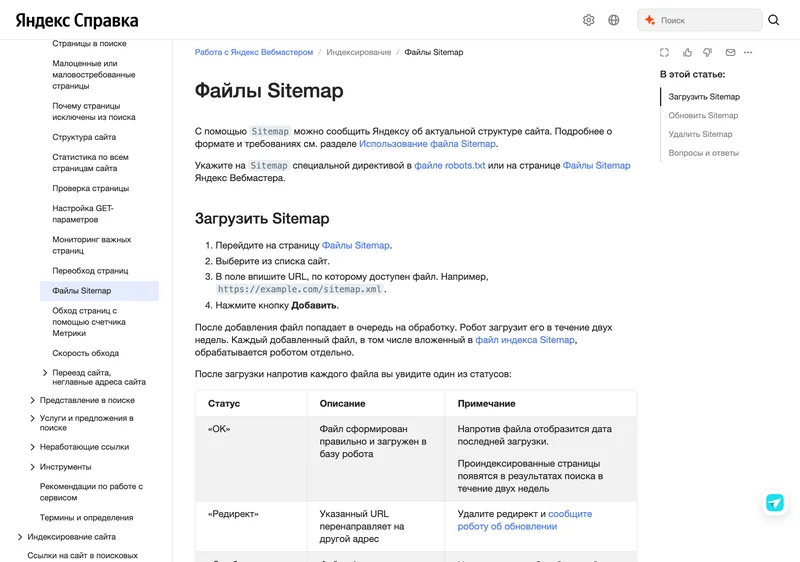Open the three-dots more options menu
Viewport: 800px width, 562px height.
748,52
